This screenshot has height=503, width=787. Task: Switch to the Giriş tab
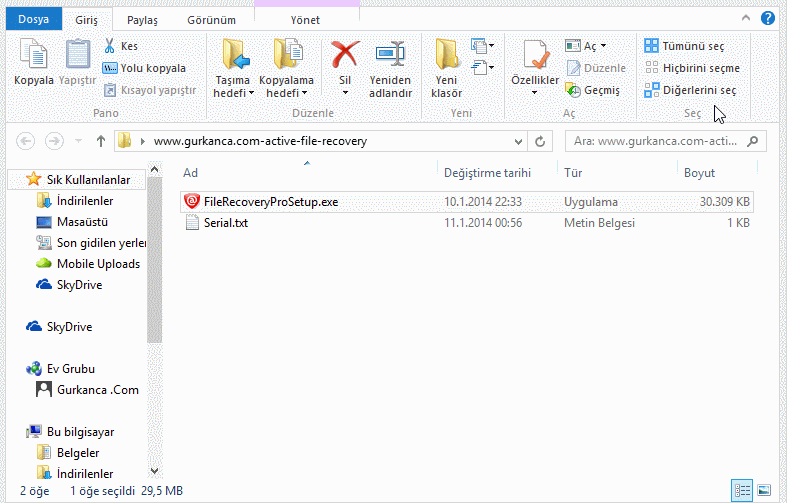click(87, 20)
